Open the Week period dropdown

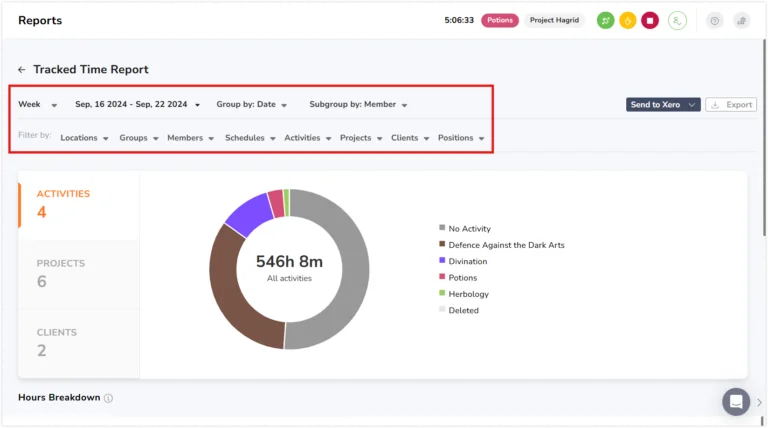[x=37, y=104]
